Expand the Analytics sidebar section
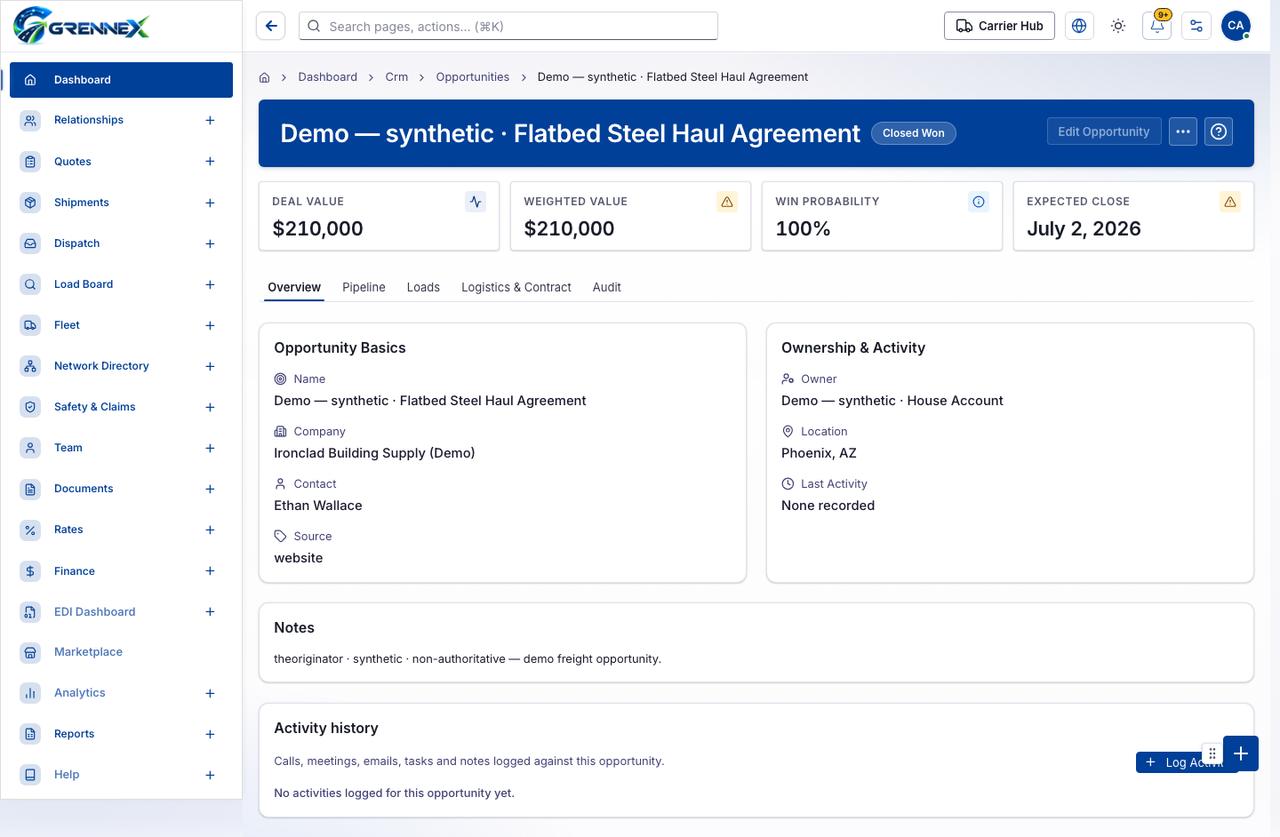This screenshot has height=837, width=1280. tap(210, 693)
